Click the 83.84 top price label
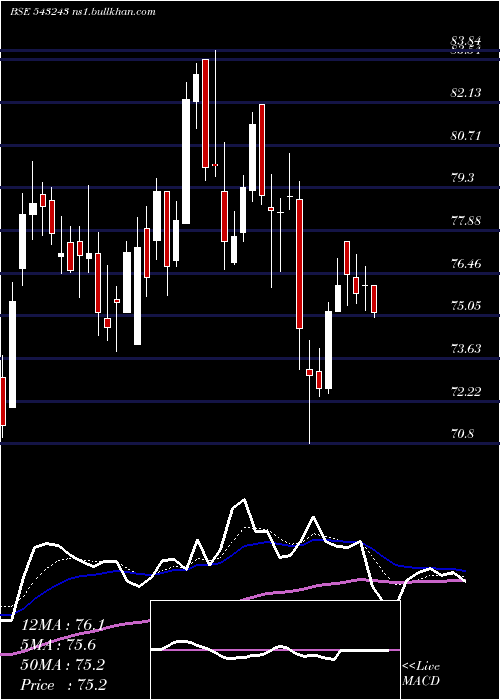Viewport: 500px width, 700px height. click(466, 42)
